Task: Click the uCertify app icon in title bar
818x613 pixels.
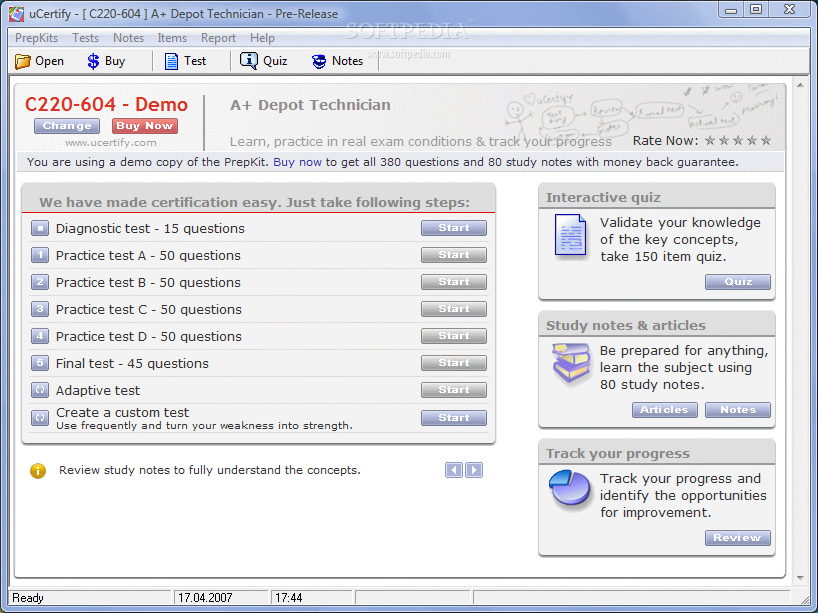Action: pos(16,14)
